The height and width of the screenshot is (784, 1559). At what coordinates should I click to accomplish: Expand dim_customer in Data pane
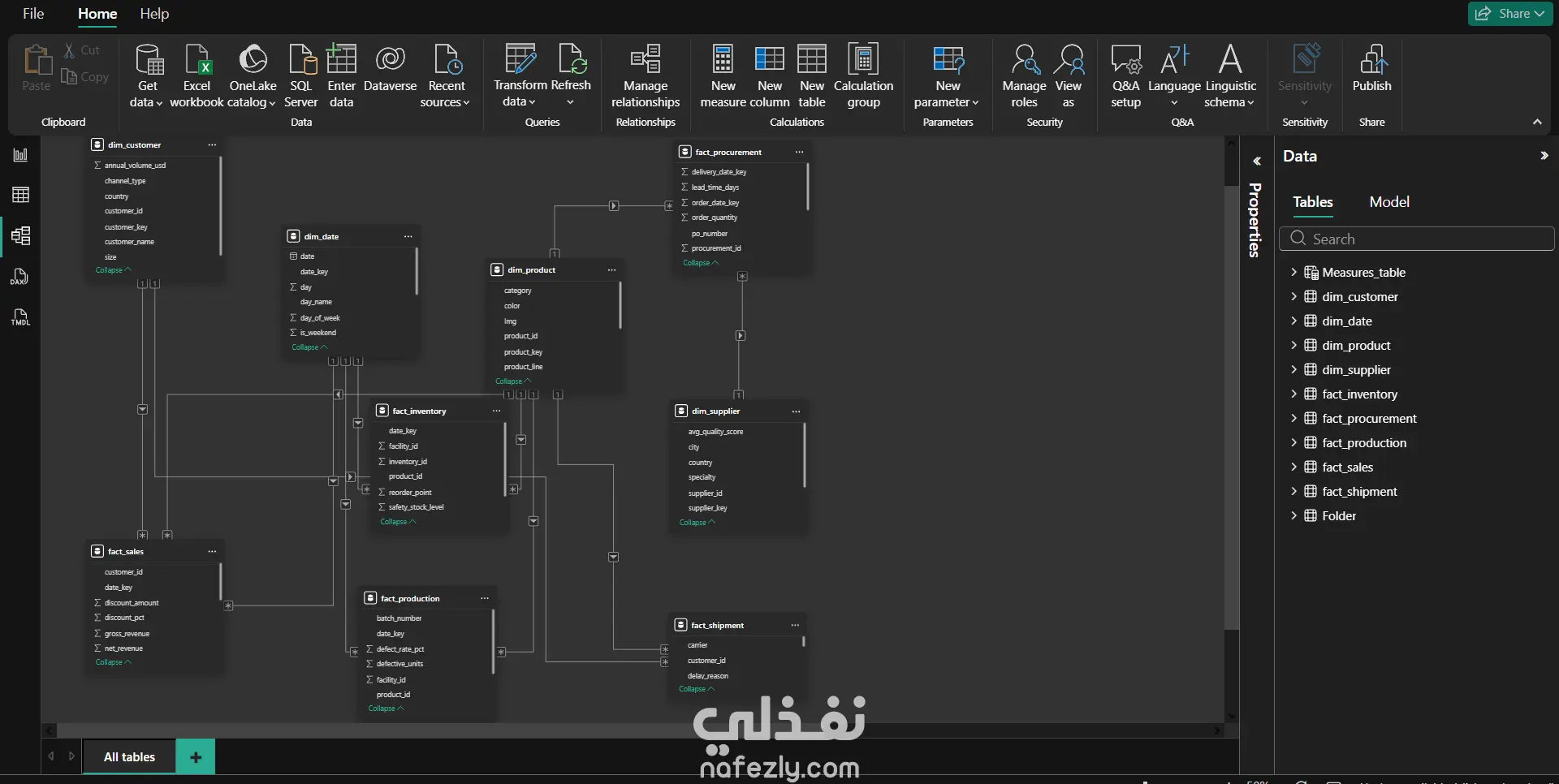1293,297
